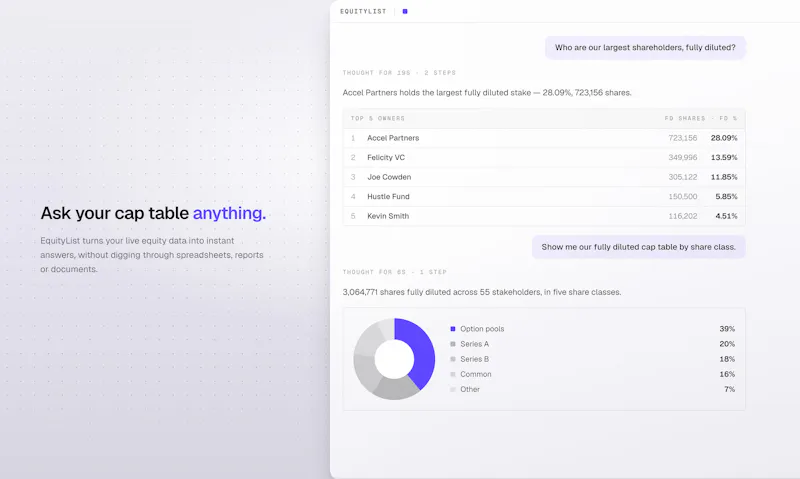Viewport: 800px width, 479px height.
Task: Click the 'Accel Partners holds the largest' summary sentence
Action: pyautogui.click(x=487, y=93)
